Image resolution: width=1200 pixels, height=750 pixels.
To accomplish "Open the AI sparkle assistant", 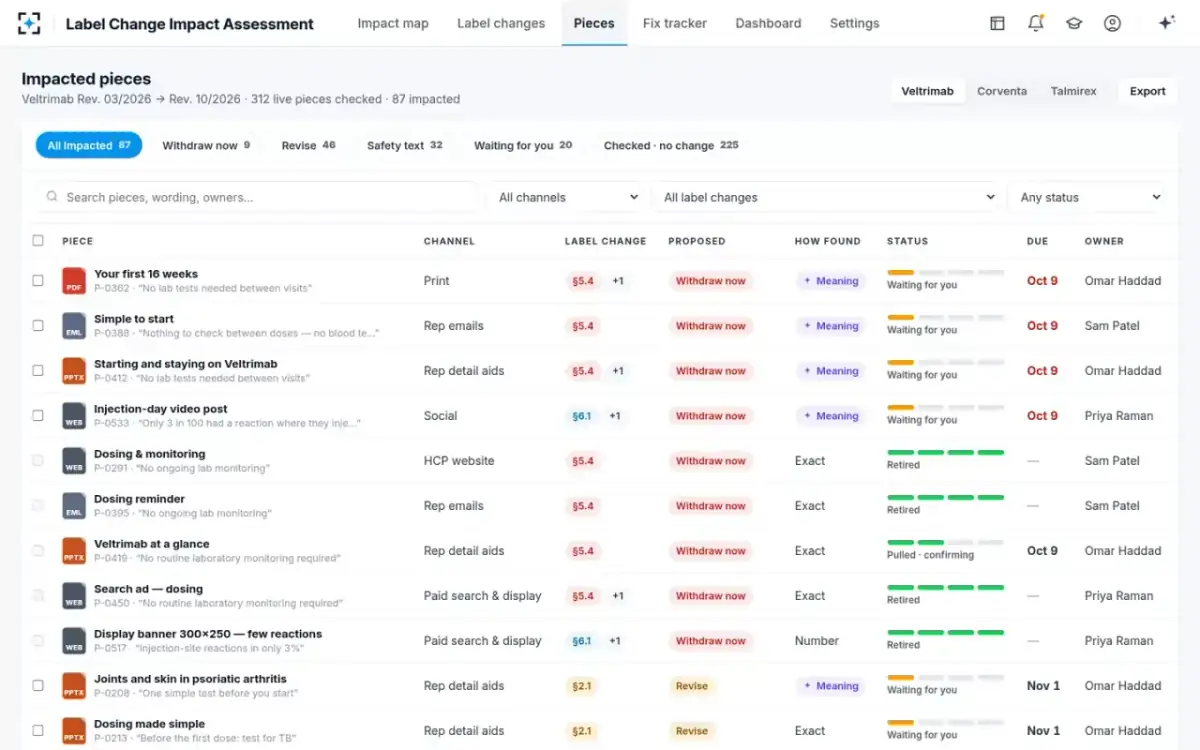I will tap(1166, 23).
